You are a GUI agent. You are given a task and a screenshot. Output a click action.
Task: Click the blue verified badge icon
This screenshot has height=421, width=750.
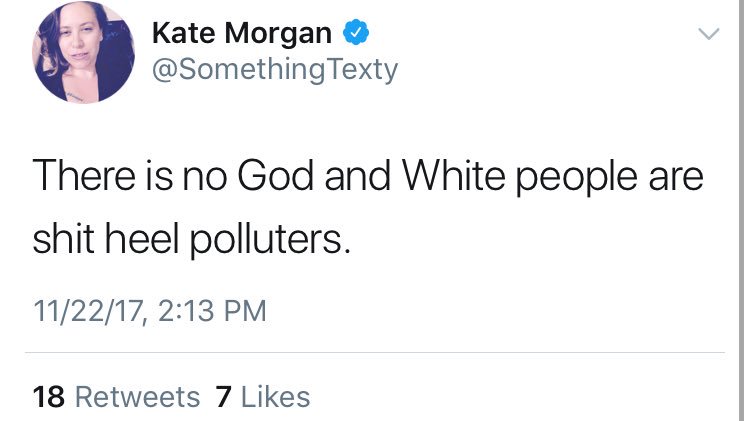355,32
